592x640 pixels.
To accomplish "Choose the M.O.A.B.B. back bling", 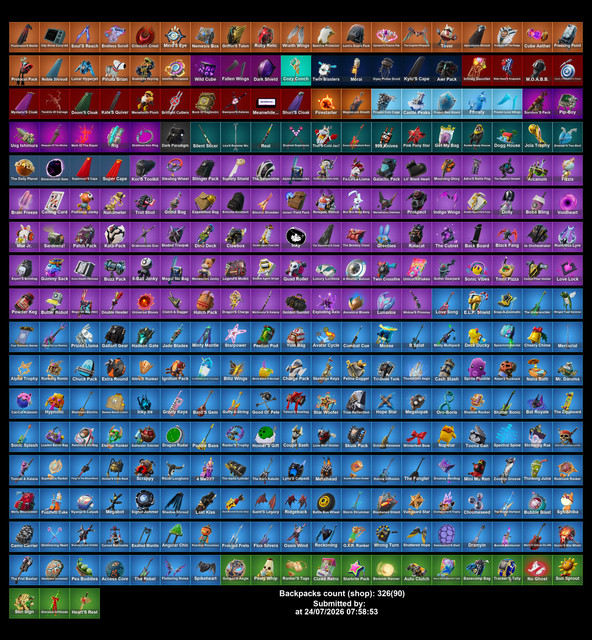I will [x=538, y=71].
